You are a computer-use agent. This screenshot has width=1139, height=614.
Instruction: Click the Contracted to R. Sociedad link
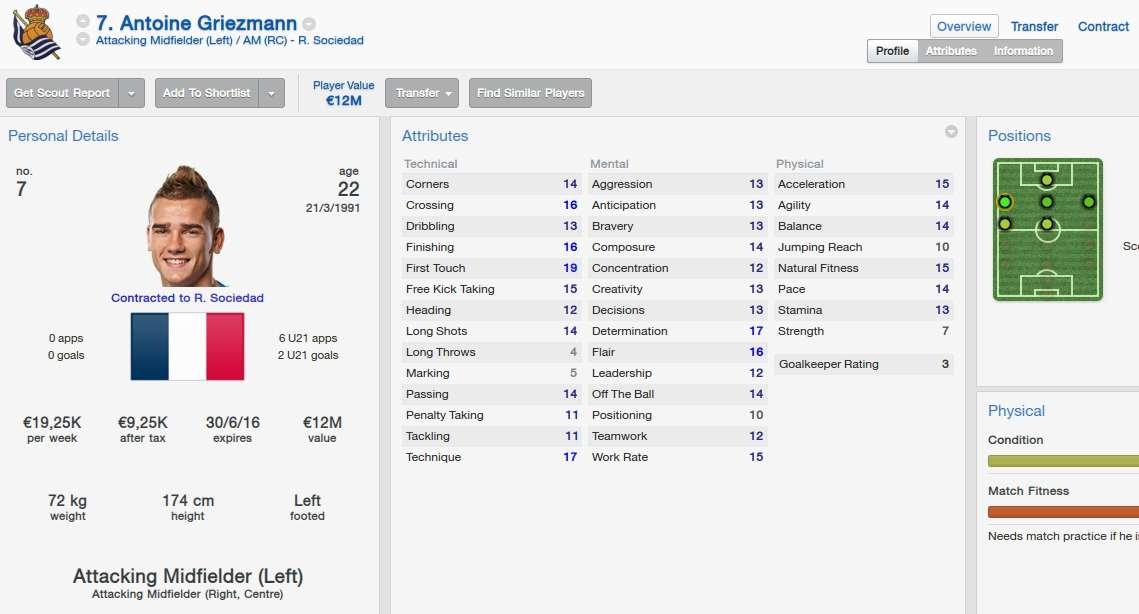pos(187,298)
